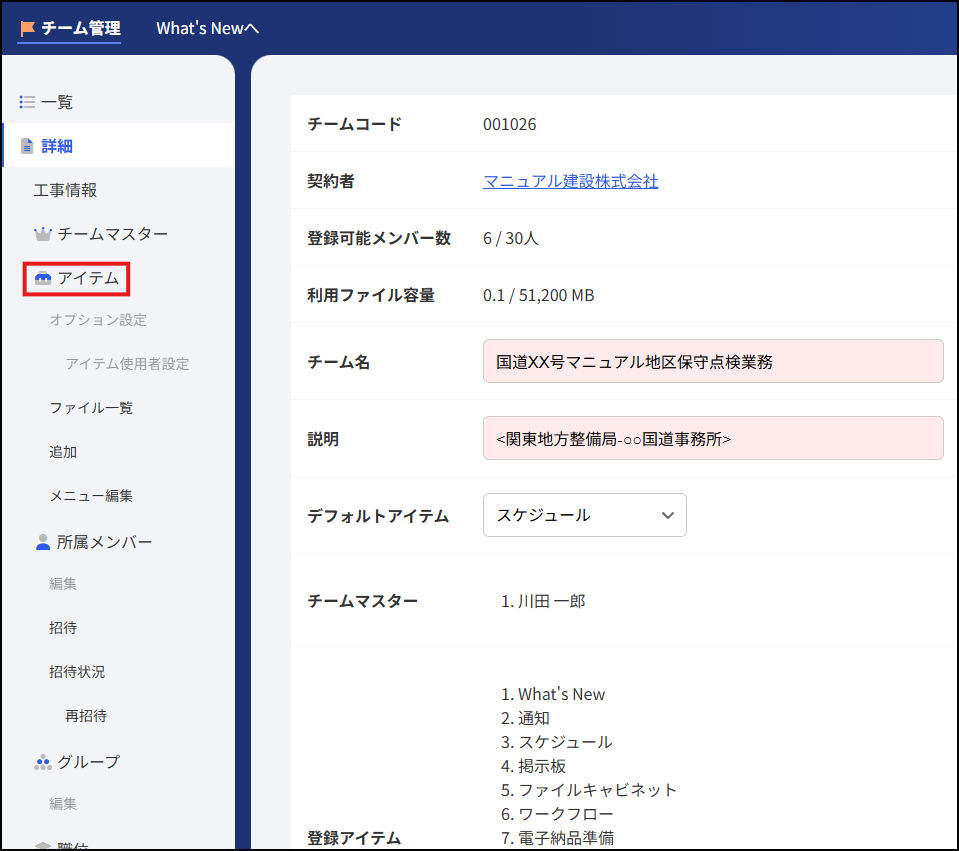Open the デフォルトアイテム dropdown
The image size is (959, 851).
point(585,515)
